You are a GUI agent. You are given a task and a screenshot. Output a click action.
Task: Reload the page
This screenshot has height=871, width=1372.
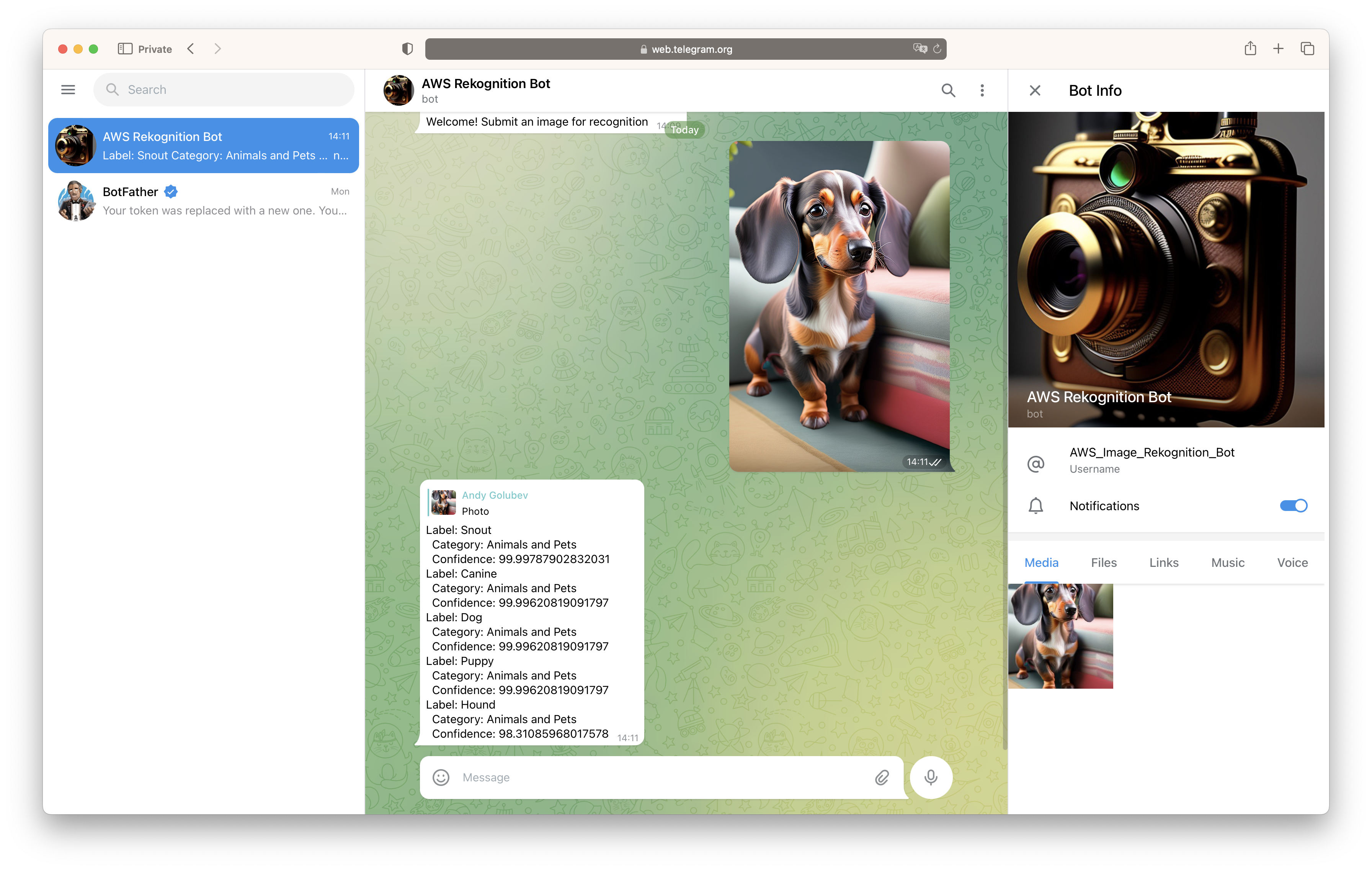(x=937, y=49)
